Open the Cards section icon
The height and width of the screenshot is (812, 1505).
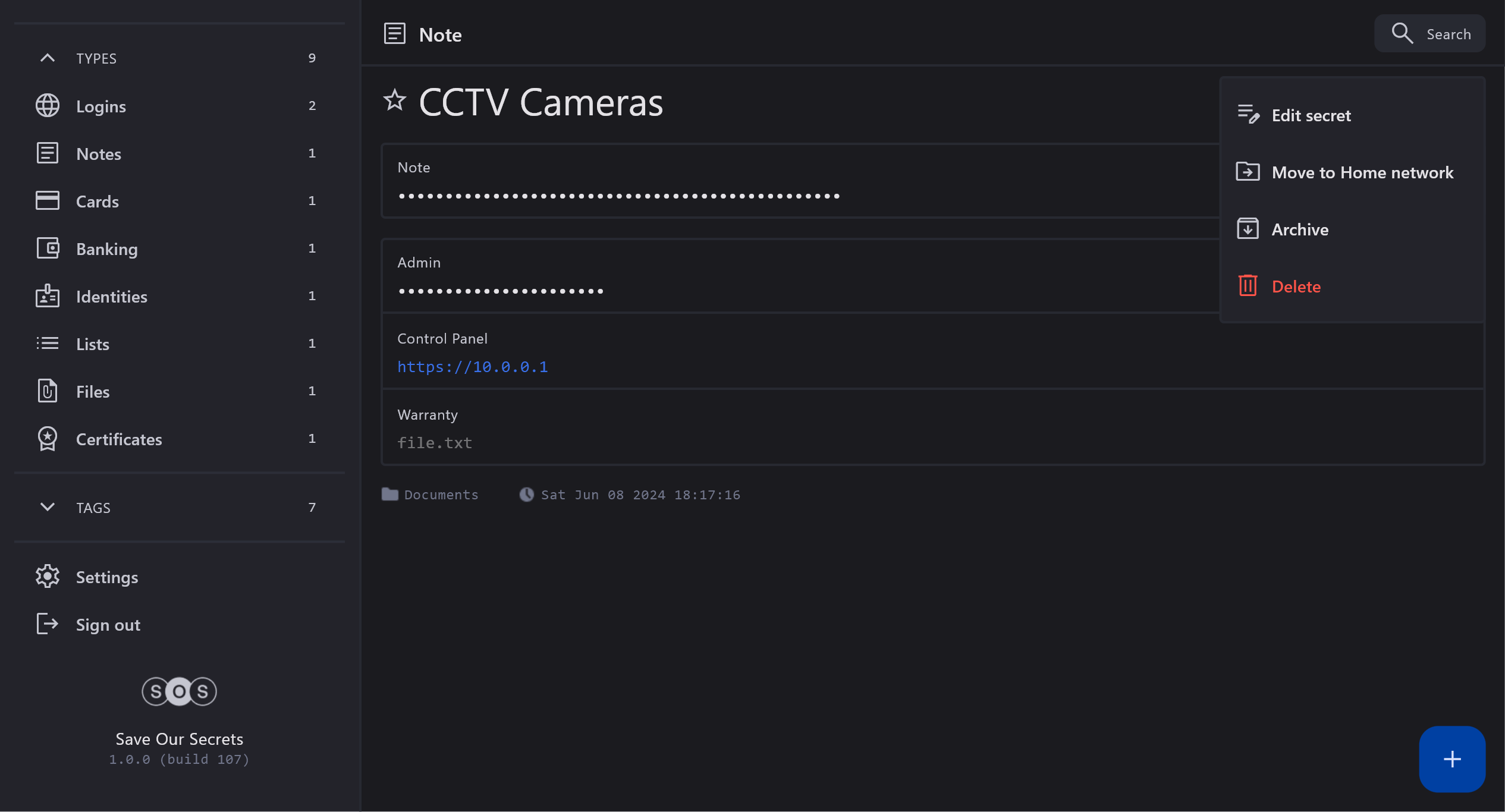[48, 201]
